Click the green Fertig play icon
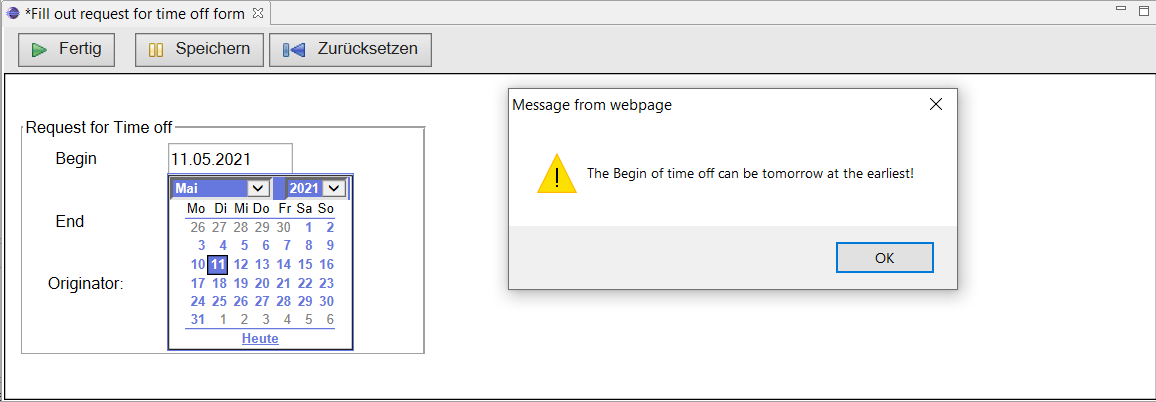Screen dimensions: 1156x402 point(39,49)
